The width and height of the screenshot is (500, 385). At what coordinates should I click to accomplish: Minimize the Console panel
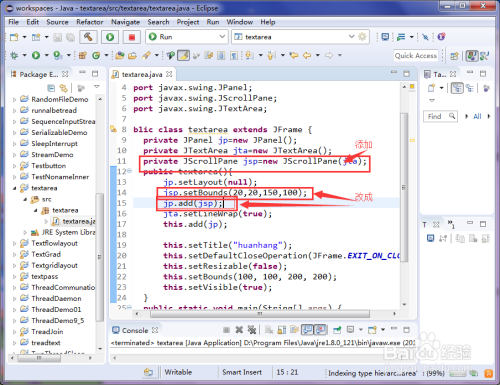(x=394, y=329)
